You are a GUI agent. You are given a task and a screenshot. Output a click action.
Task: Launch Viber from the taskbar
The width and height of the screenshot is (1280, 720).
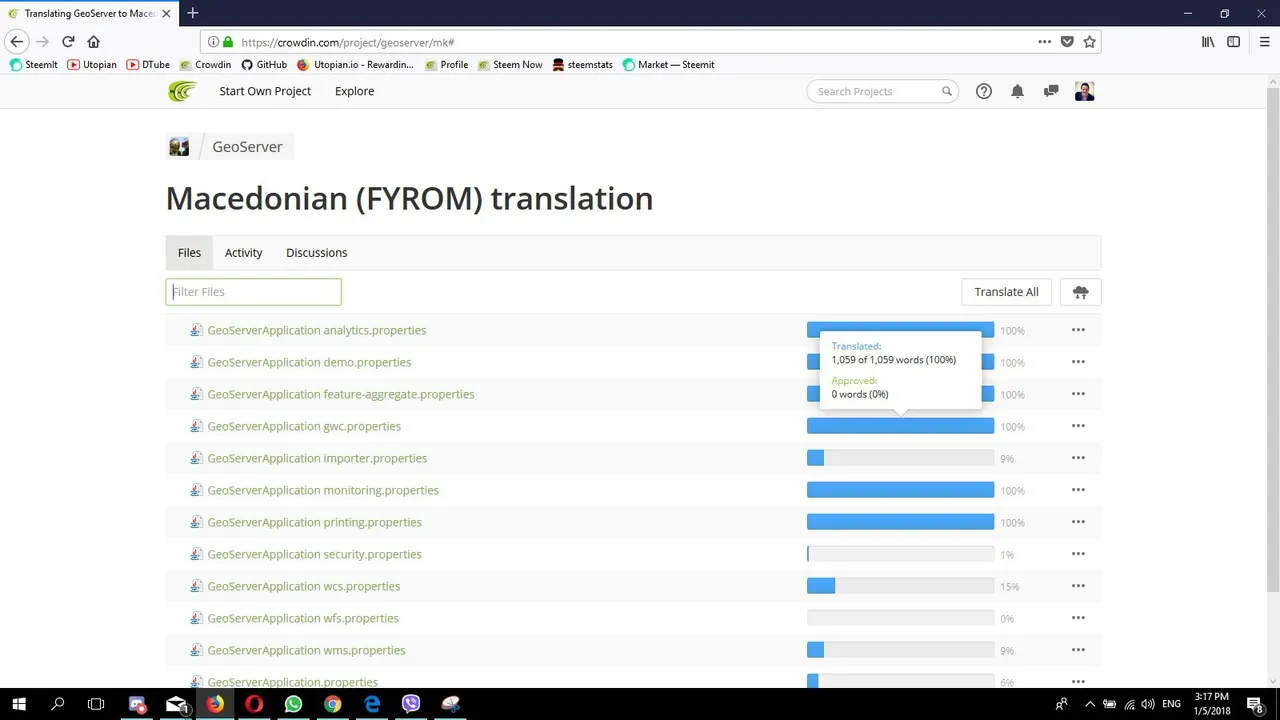411,704
